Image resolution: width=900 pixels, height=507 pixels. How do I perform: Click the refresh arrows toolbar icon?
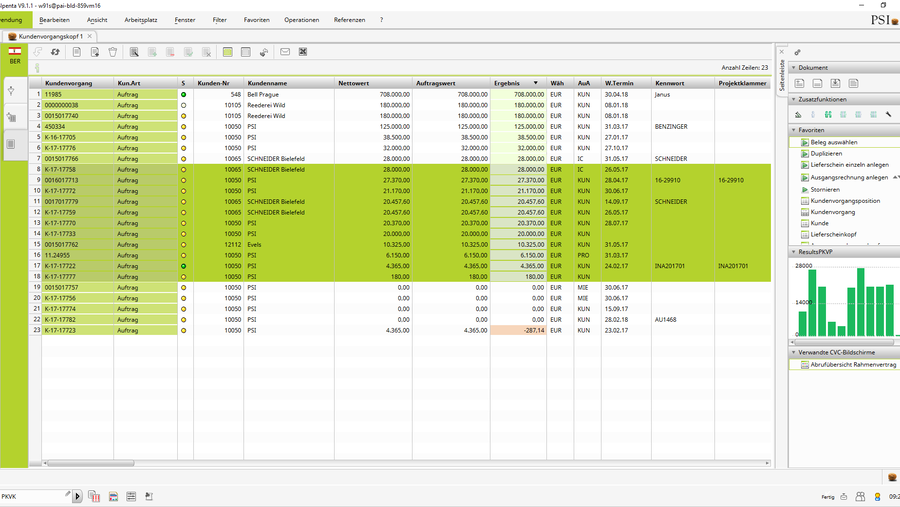point(55,52)
